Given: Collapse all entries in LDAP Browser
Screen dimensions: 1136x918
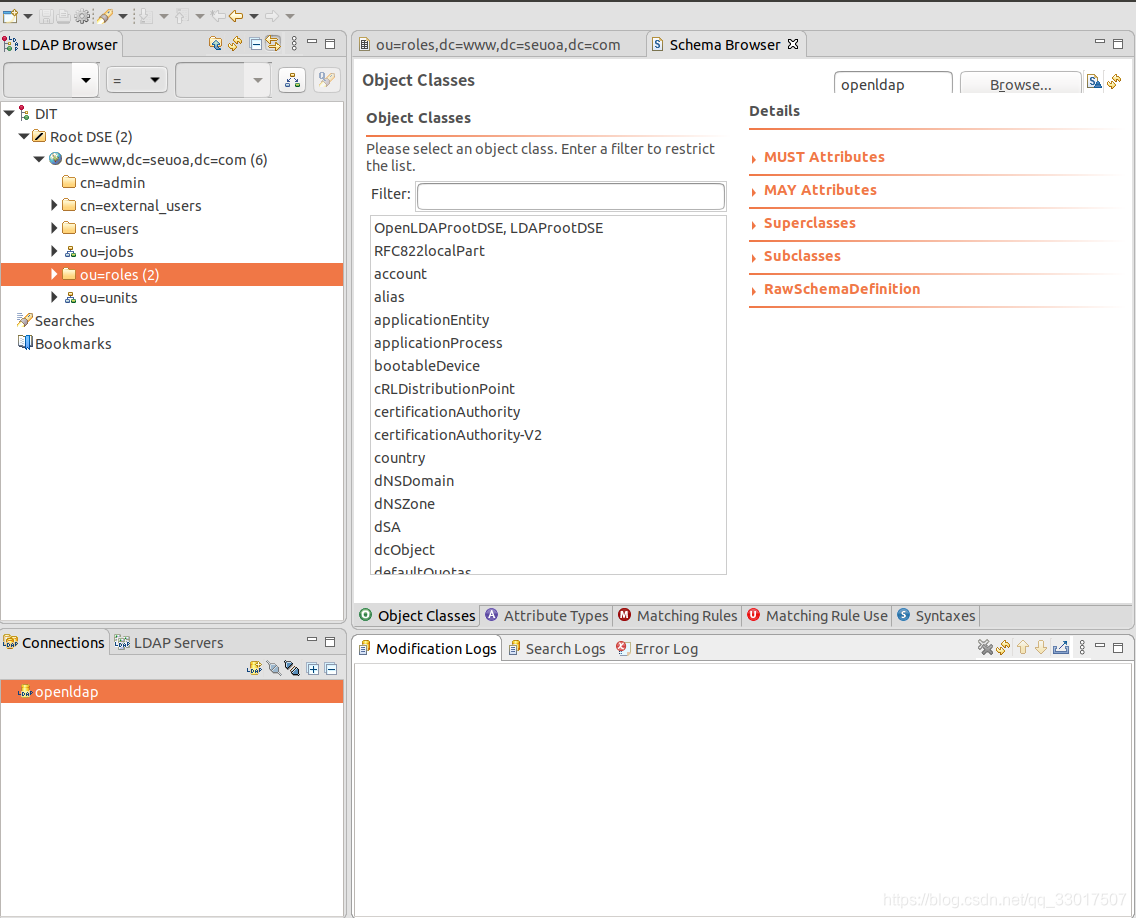Looking at the screenshot, I should (x=255, y=43).
